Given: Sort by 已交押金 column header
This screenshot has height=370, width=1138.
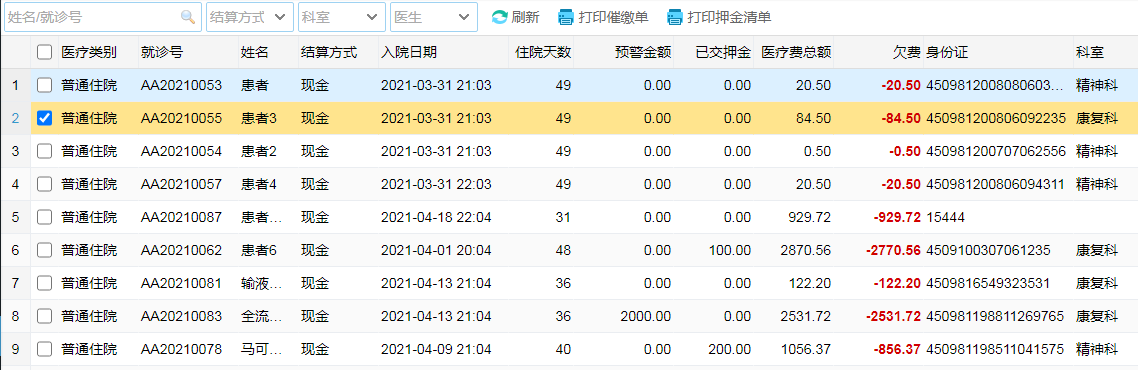Looking at the screenshot, I should pos(723,52).
